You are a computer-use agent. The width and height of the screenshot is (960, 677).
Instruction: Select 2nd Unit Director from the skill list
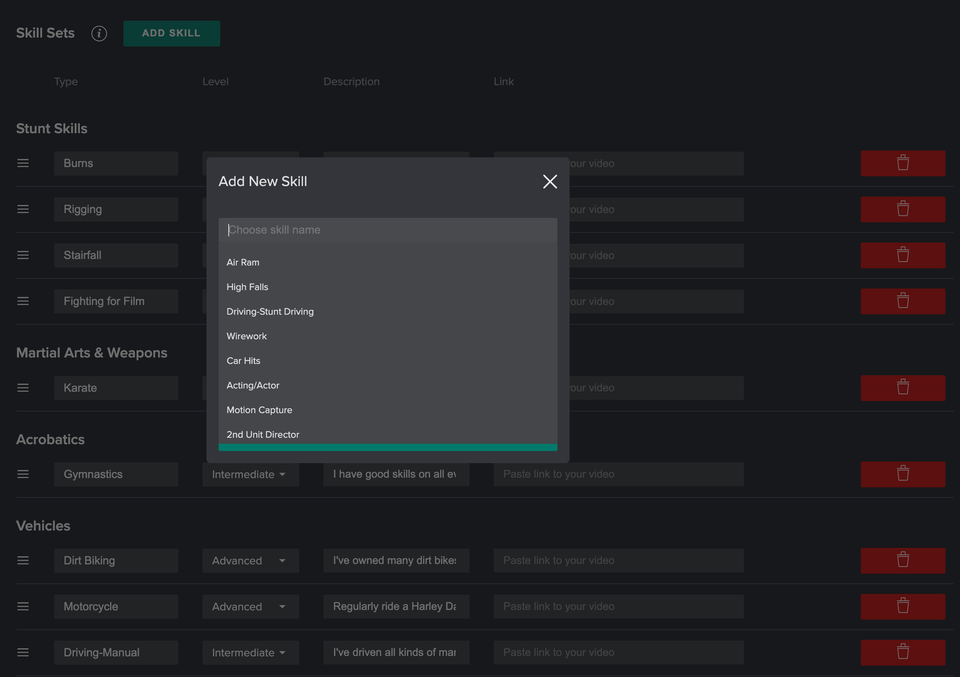pos(262,434)
